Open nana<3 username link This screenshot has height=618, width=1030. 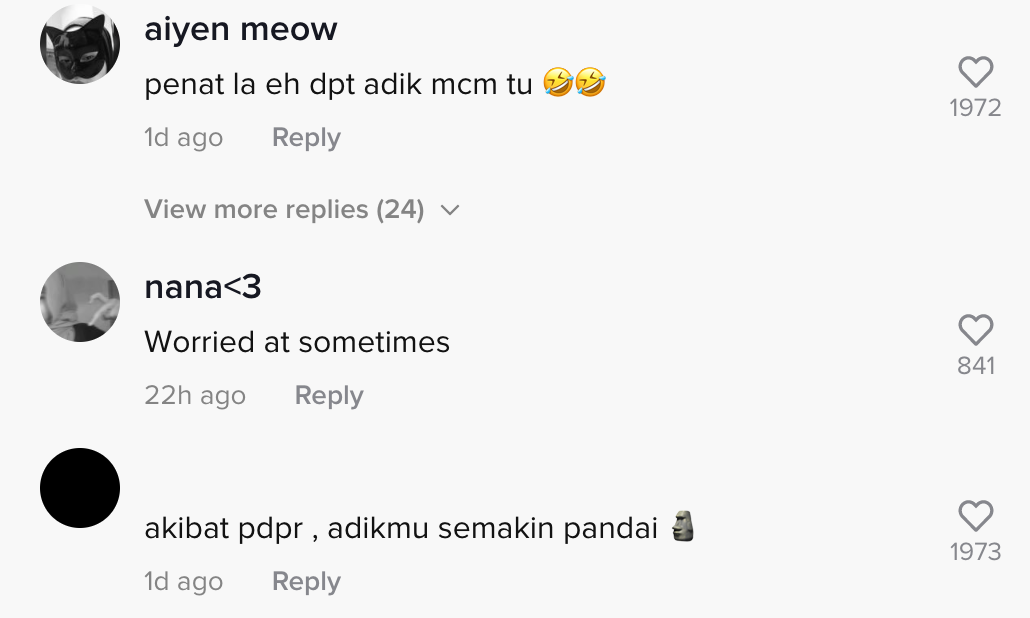point(203,288)
